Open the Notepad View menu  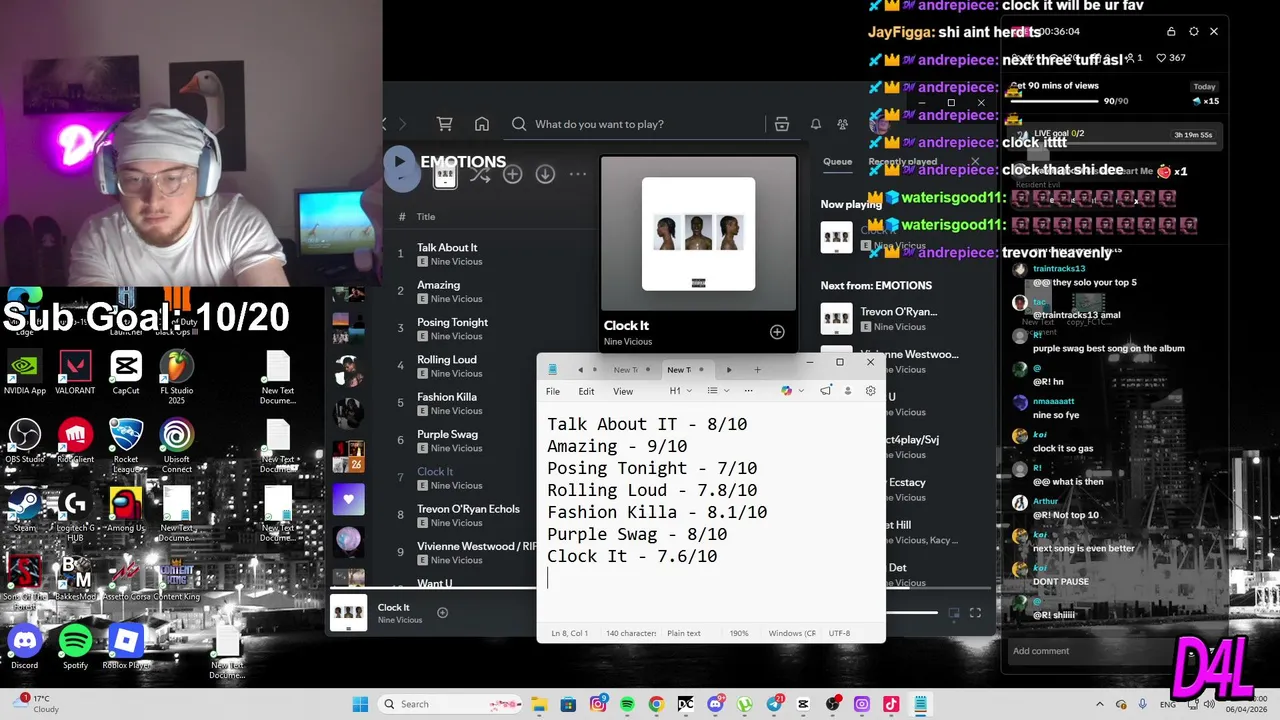click(x=623, y=391)
